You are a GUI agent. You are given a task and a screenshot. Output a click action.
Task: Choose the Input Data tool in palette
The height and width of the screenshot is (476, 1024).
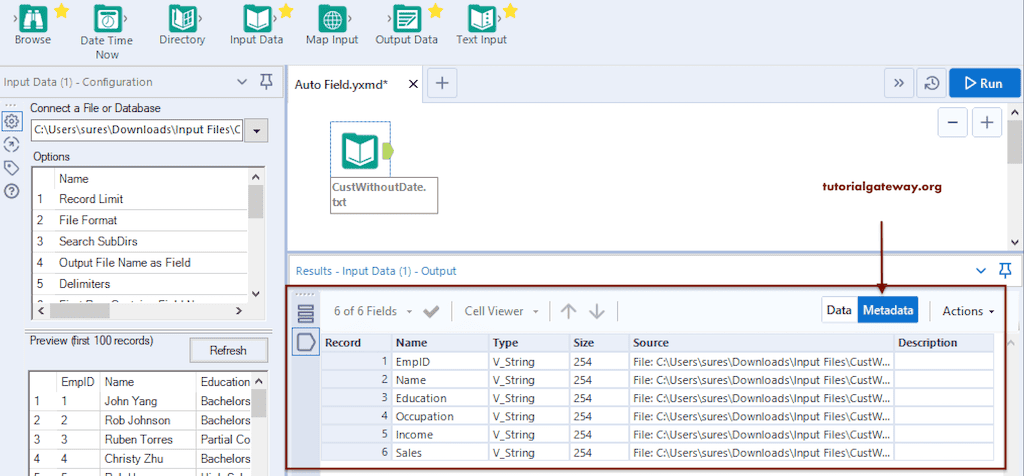257,18
